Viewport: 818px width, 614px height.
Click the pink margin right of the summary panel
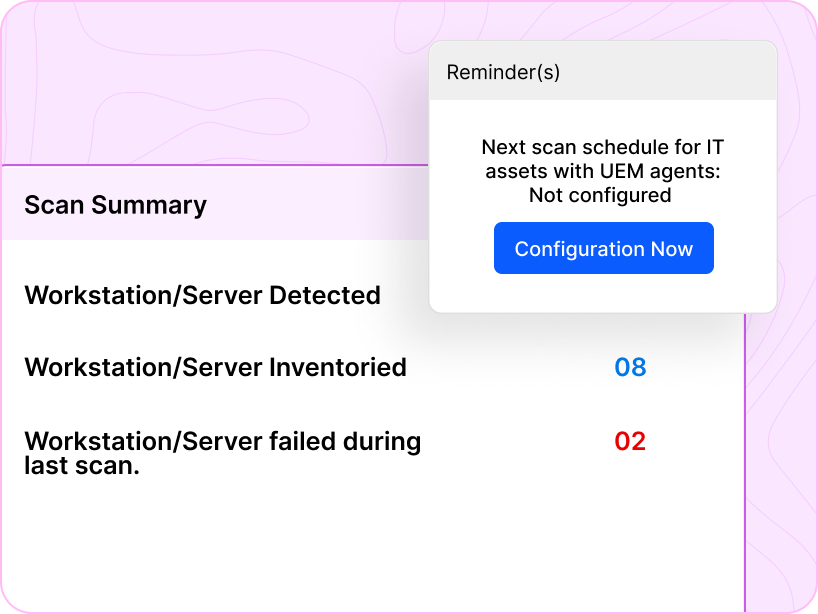tap(780, 450)
